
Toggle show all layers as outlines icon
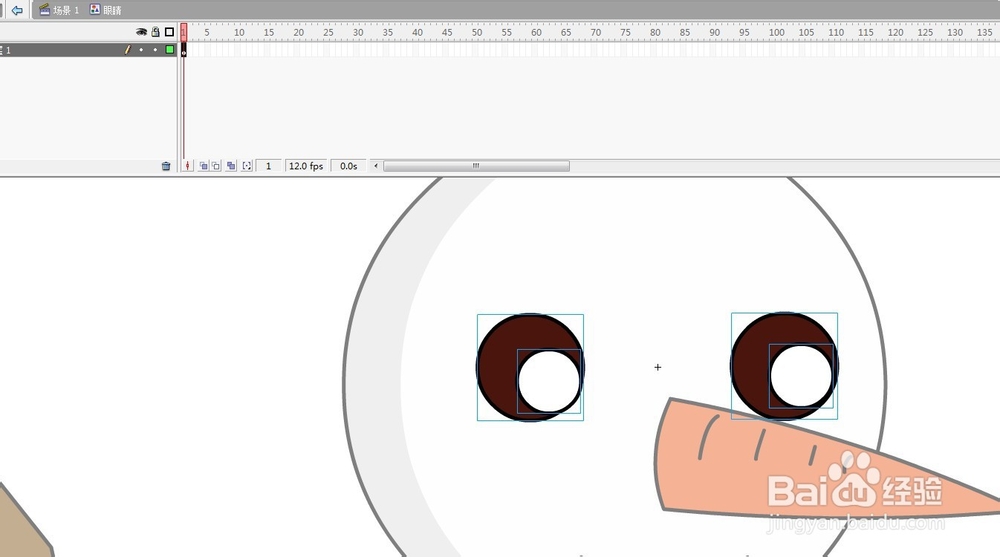pyautogui.click(x=169, y=32)
